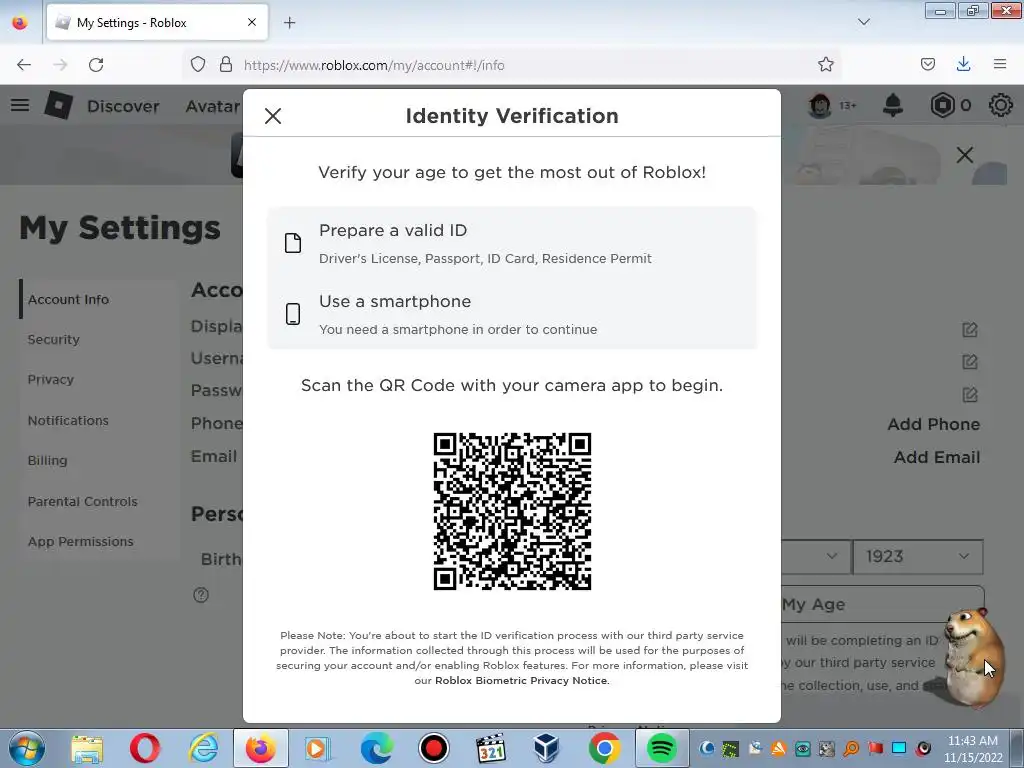This screenshot has height=768, width=1024.
Task: Click the Roblox logo in the top bar
Action: point(58,105)
